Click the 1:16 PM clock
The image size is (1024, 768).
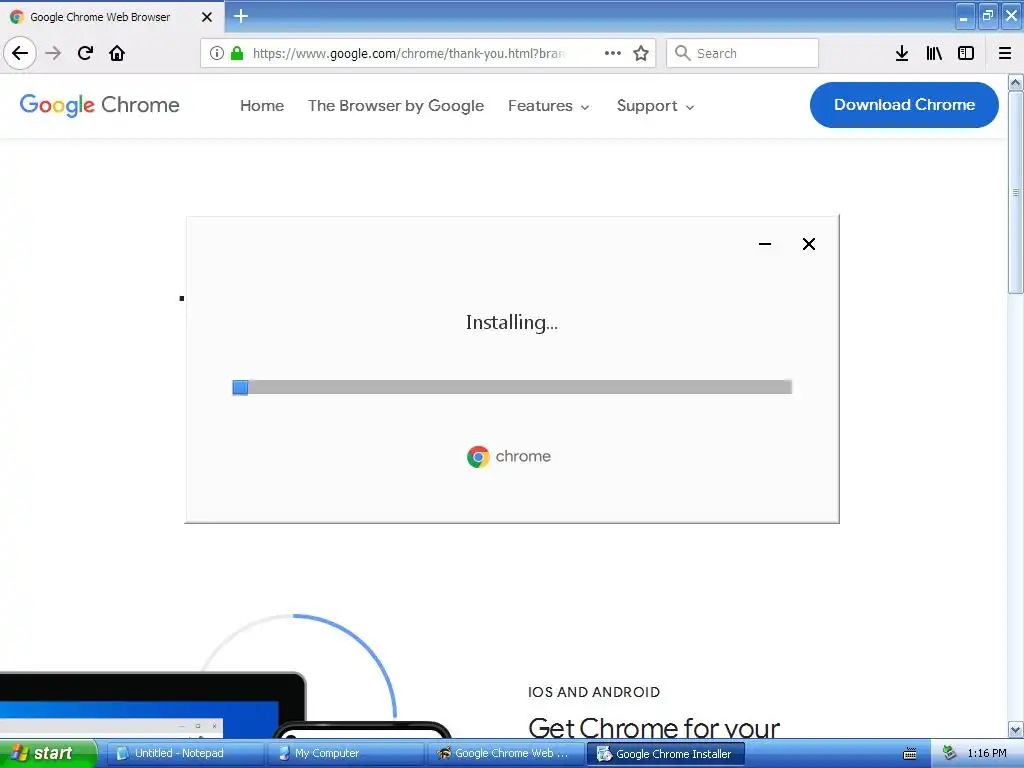click(x=987, y=754)
